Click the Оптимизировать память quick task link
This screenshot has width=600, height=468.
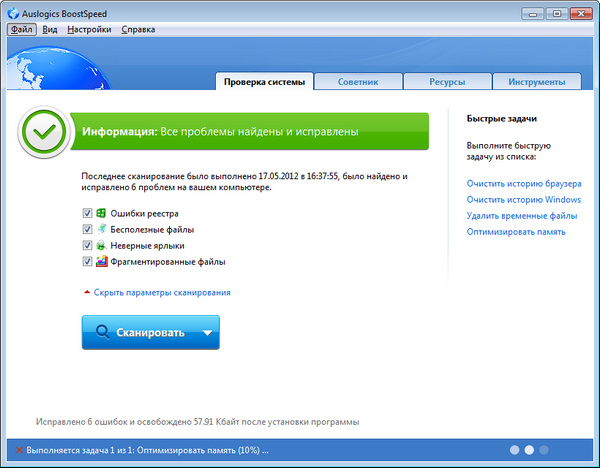pyautogui.click(x=516, y=232)
